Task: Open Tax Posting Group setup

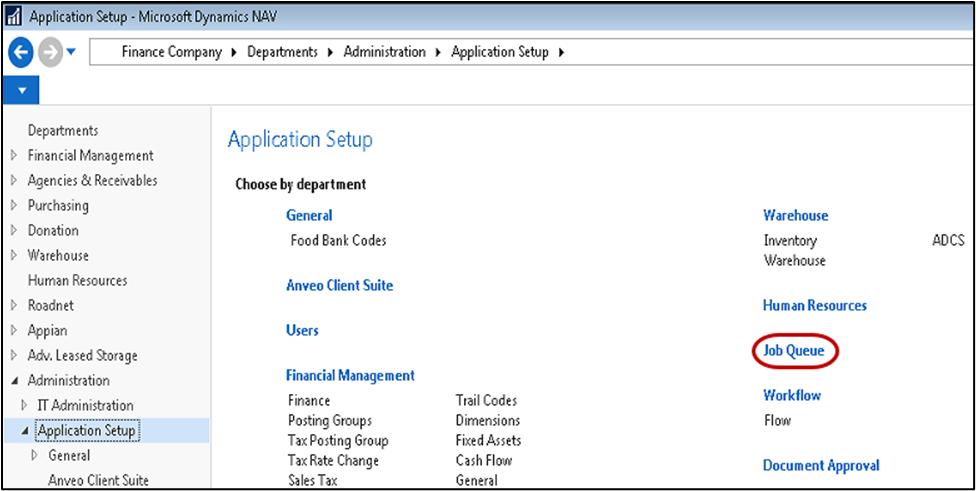Action: 338,441
